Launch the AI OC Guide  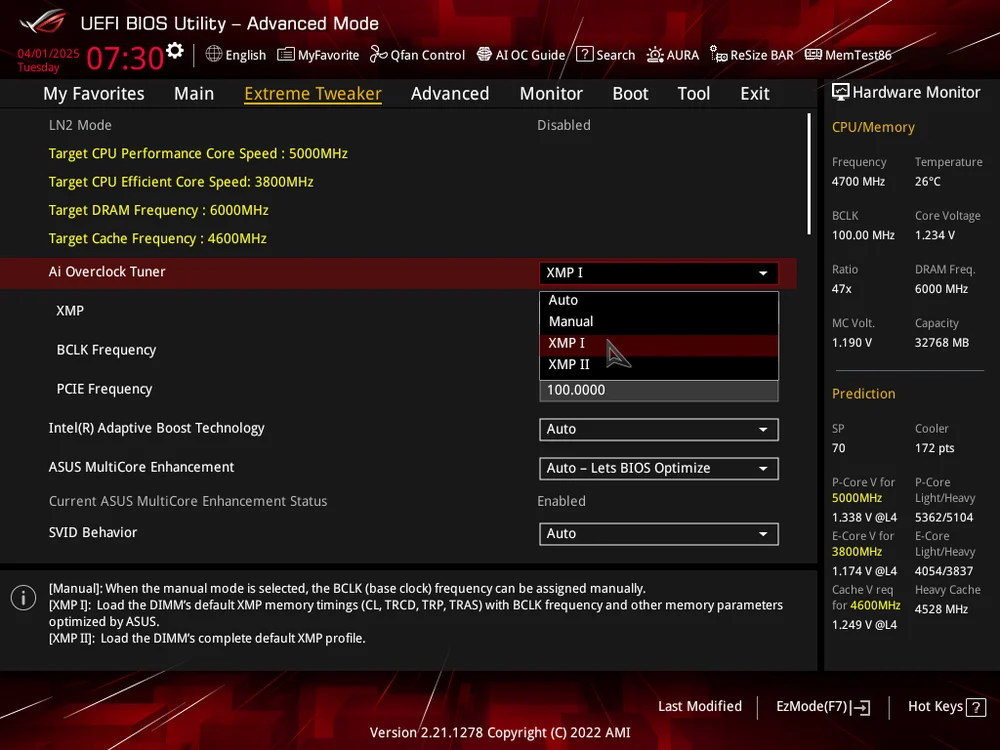click(520, 55)
